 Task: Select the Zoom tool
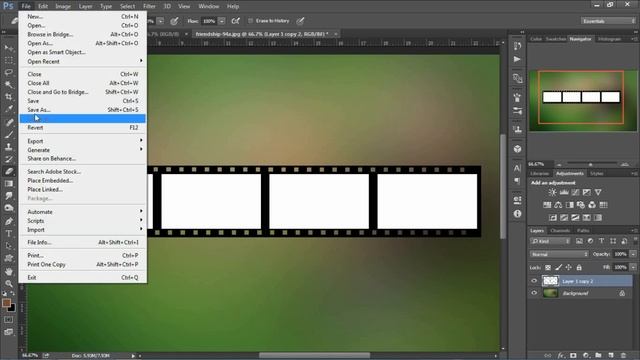coord(9,284)
